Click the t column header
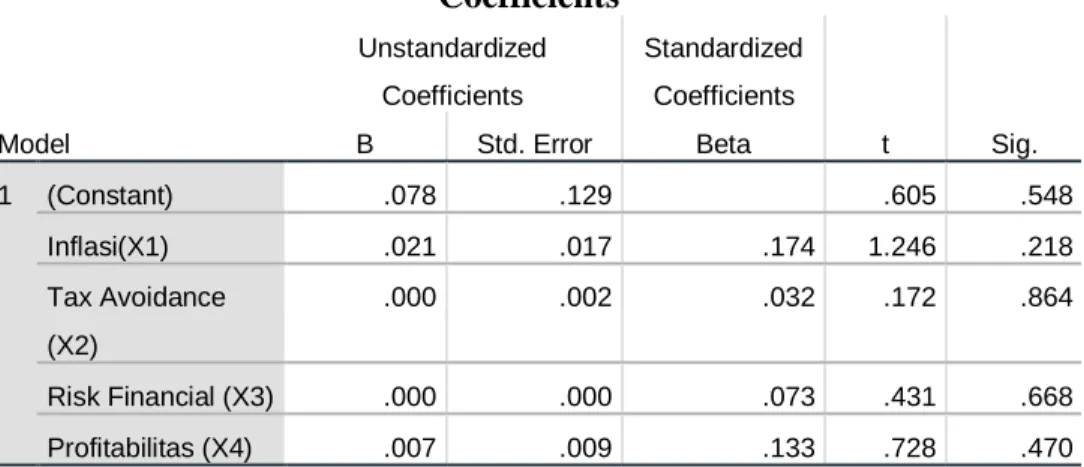Image resolution: width=1084 pixels, height=467 pixels. pyautogui.click(x=886, y=145)
